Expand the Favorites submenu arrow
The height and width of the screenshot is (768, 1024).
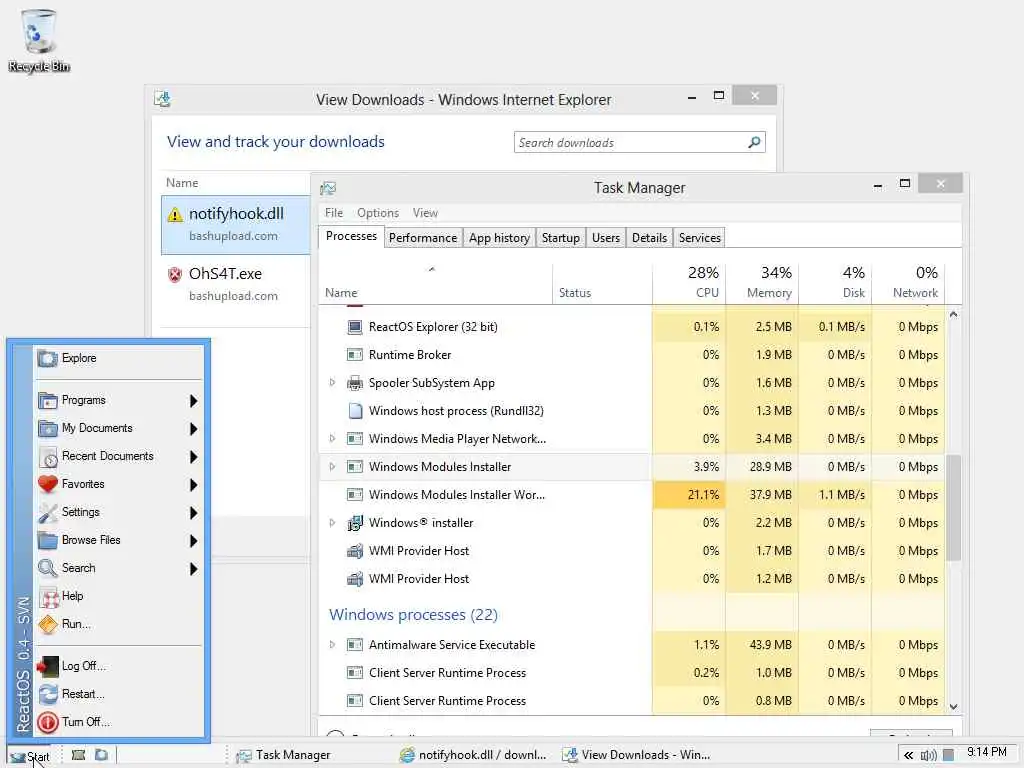tap(193, 485)
